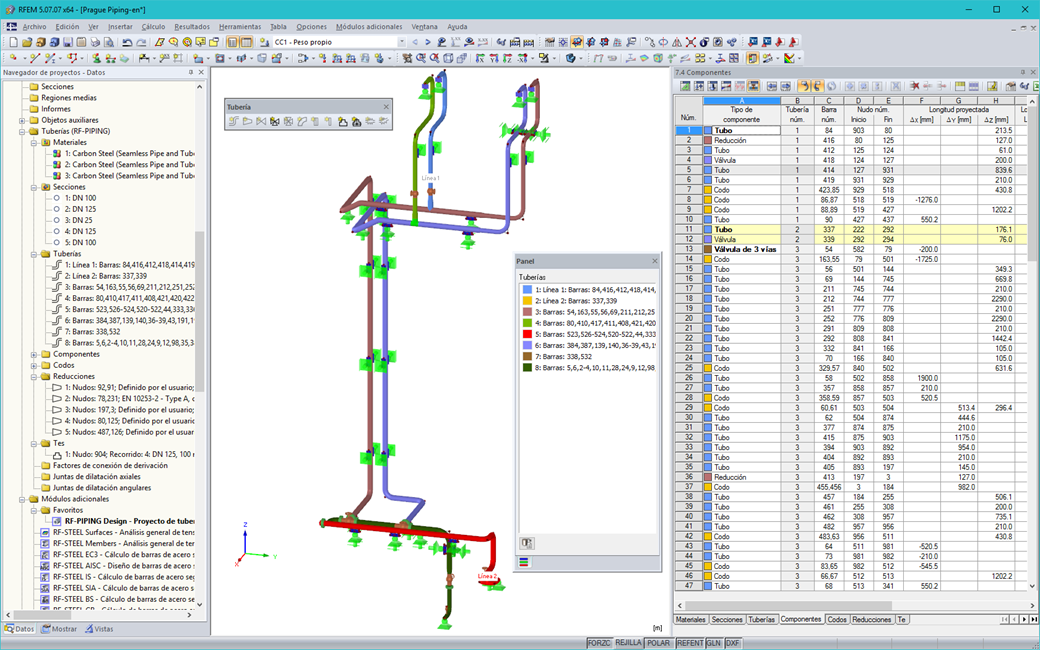Click view in X direction icon
This screenshot has width=1040, height=650.
click(480, 58)
